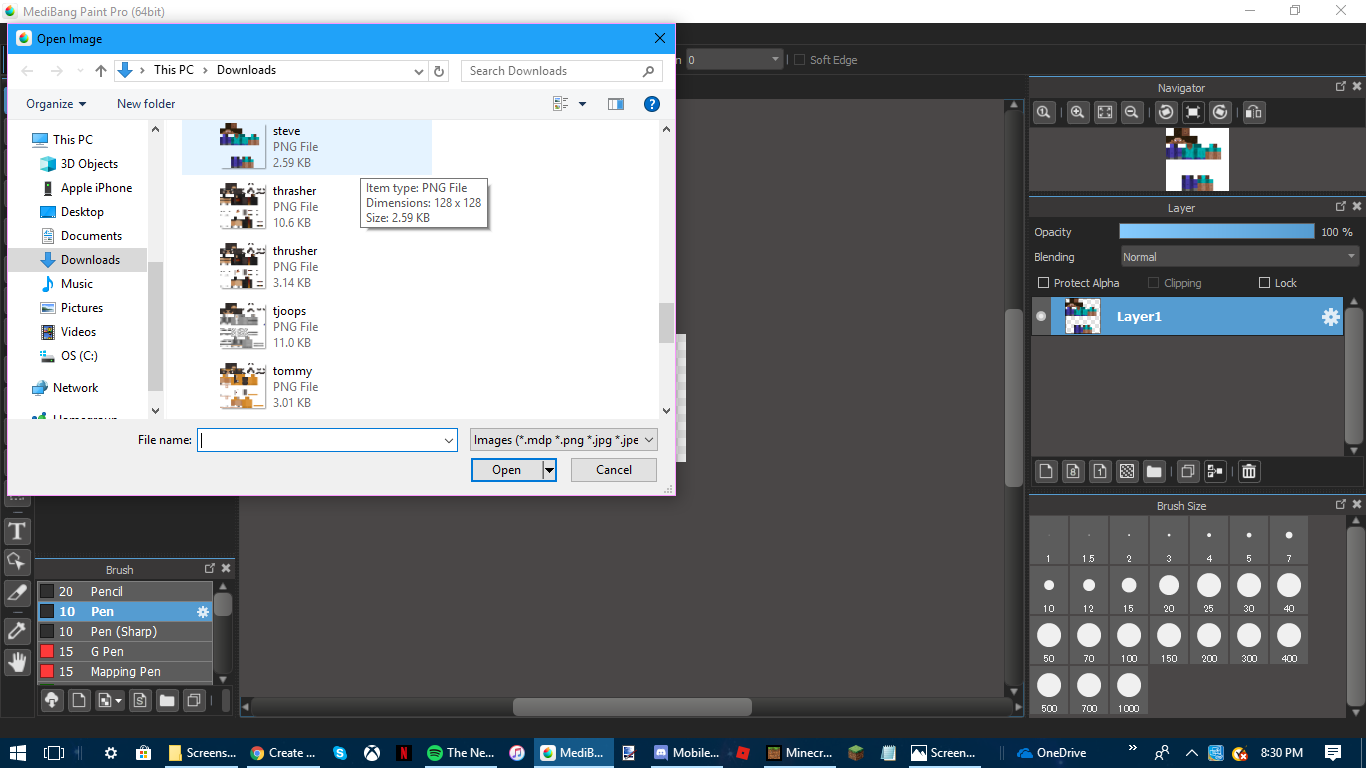
Task: Toggle preview pane in Open Image dialog
Action: [616, 104]
